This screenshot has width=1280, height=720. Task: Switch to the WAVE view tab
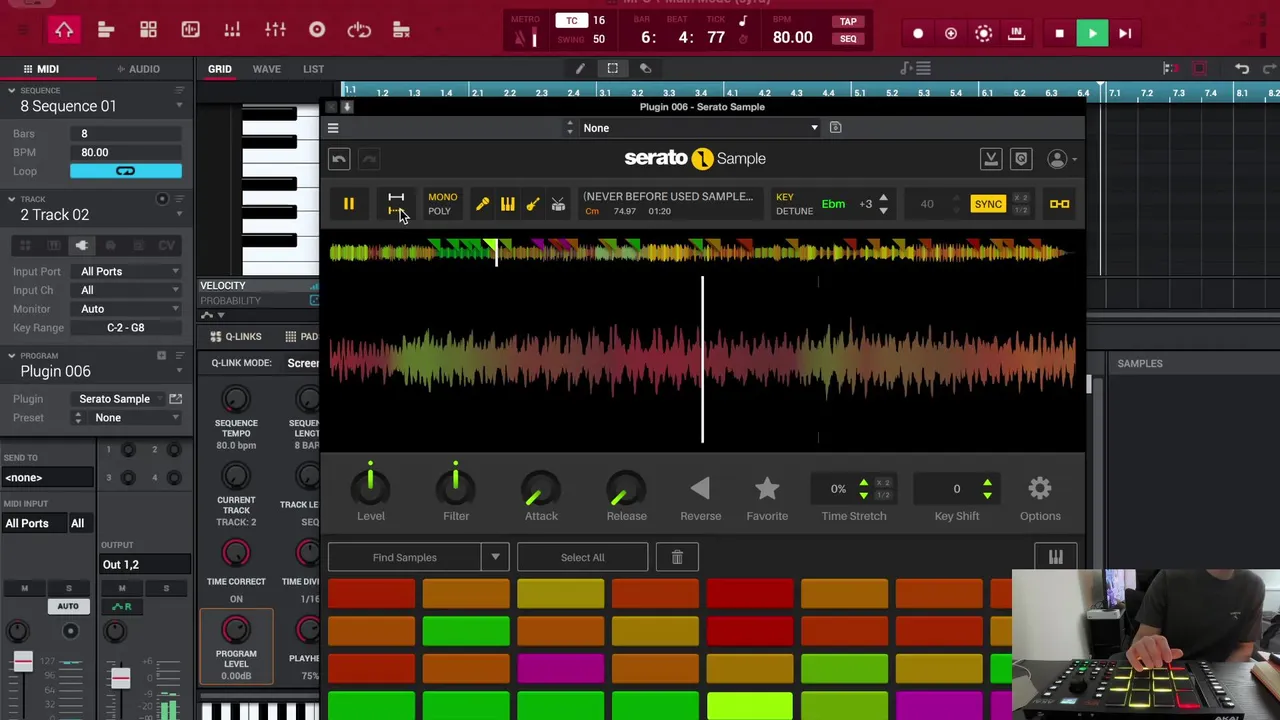[266, 69]
